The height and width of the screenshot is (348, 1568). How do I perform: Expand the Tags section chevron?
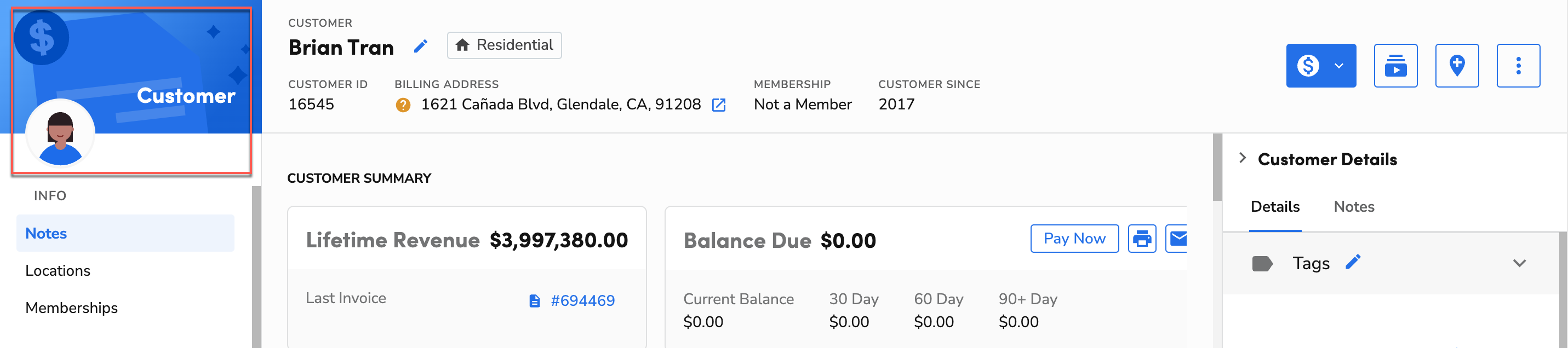point(1518,262)
